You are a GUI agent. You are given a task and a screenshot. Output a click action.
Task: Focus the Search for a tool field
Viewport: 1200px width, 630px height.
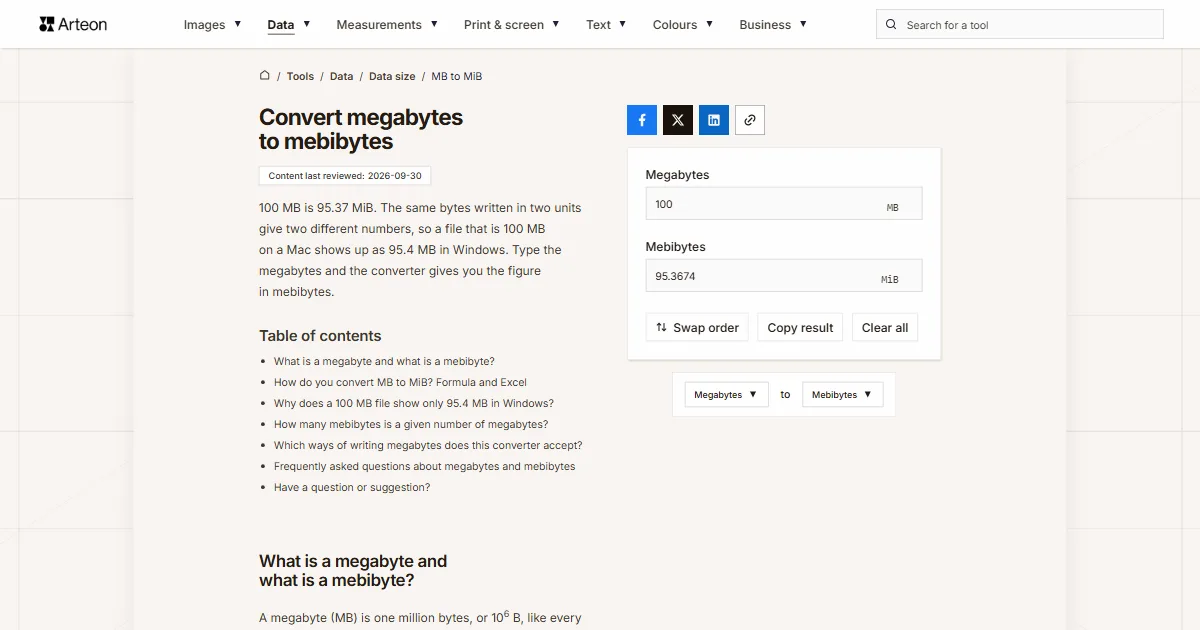pyautogui.click(x=1020, y=24)
